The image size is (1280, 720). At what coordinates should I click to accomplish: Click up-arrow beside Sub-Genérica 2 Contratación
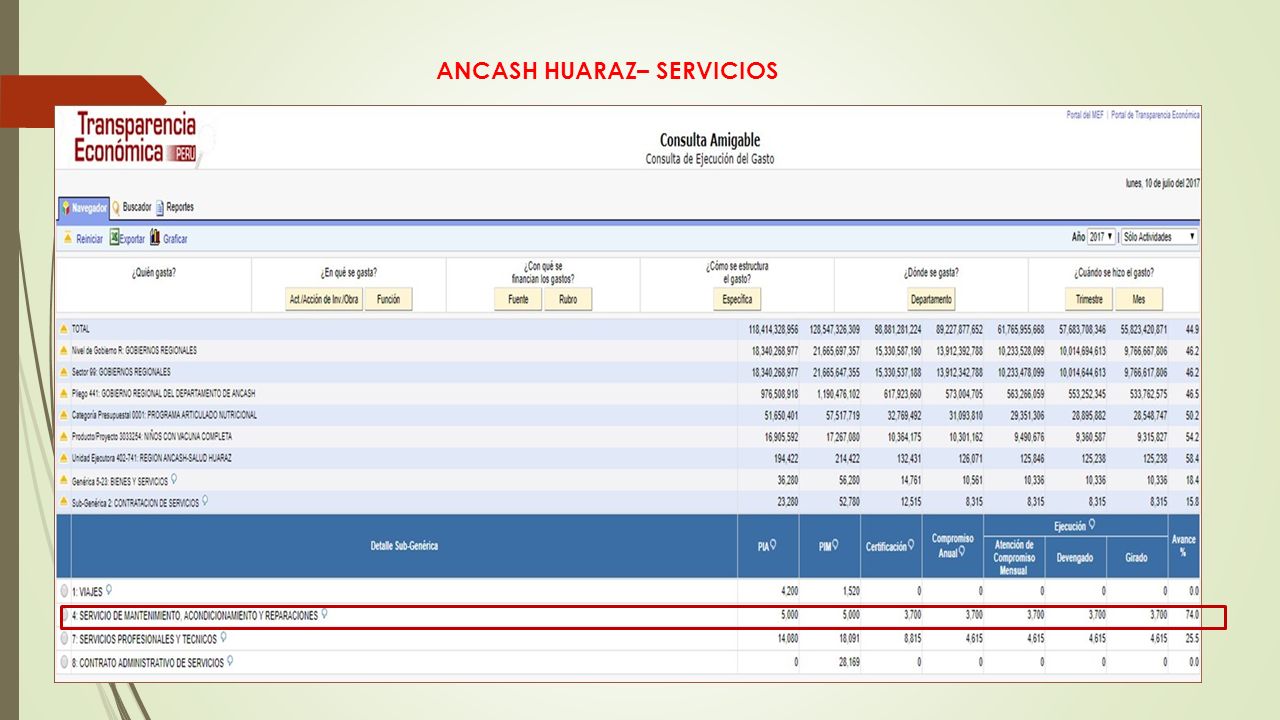click(64, 502)
